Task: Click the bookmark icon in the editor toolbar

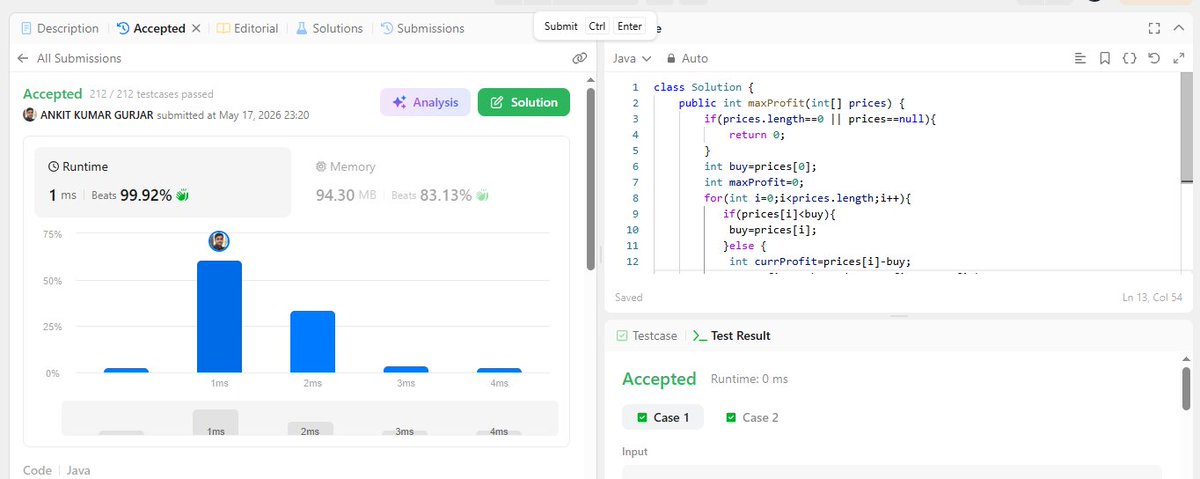Action: tap(1105, 59)
